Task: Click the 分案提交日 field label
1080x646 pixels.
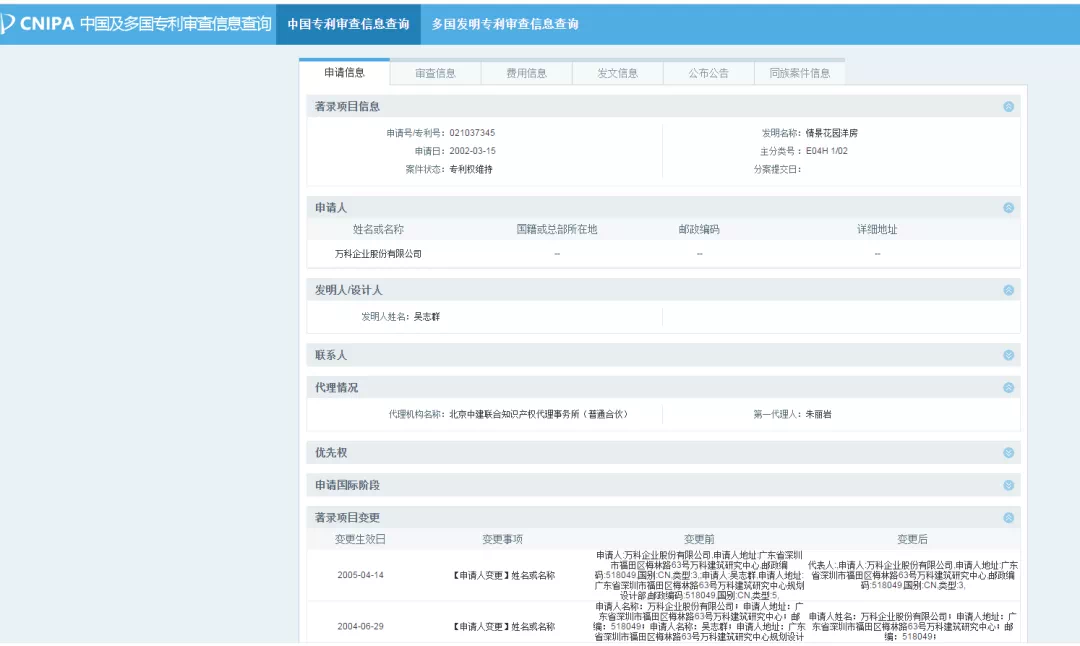Action: (778, 169)
